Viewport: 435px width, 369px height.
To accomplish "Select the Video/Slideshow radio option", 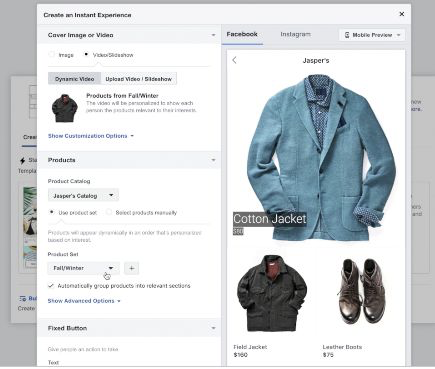I will pyautogui.click(x=86, y=55).
